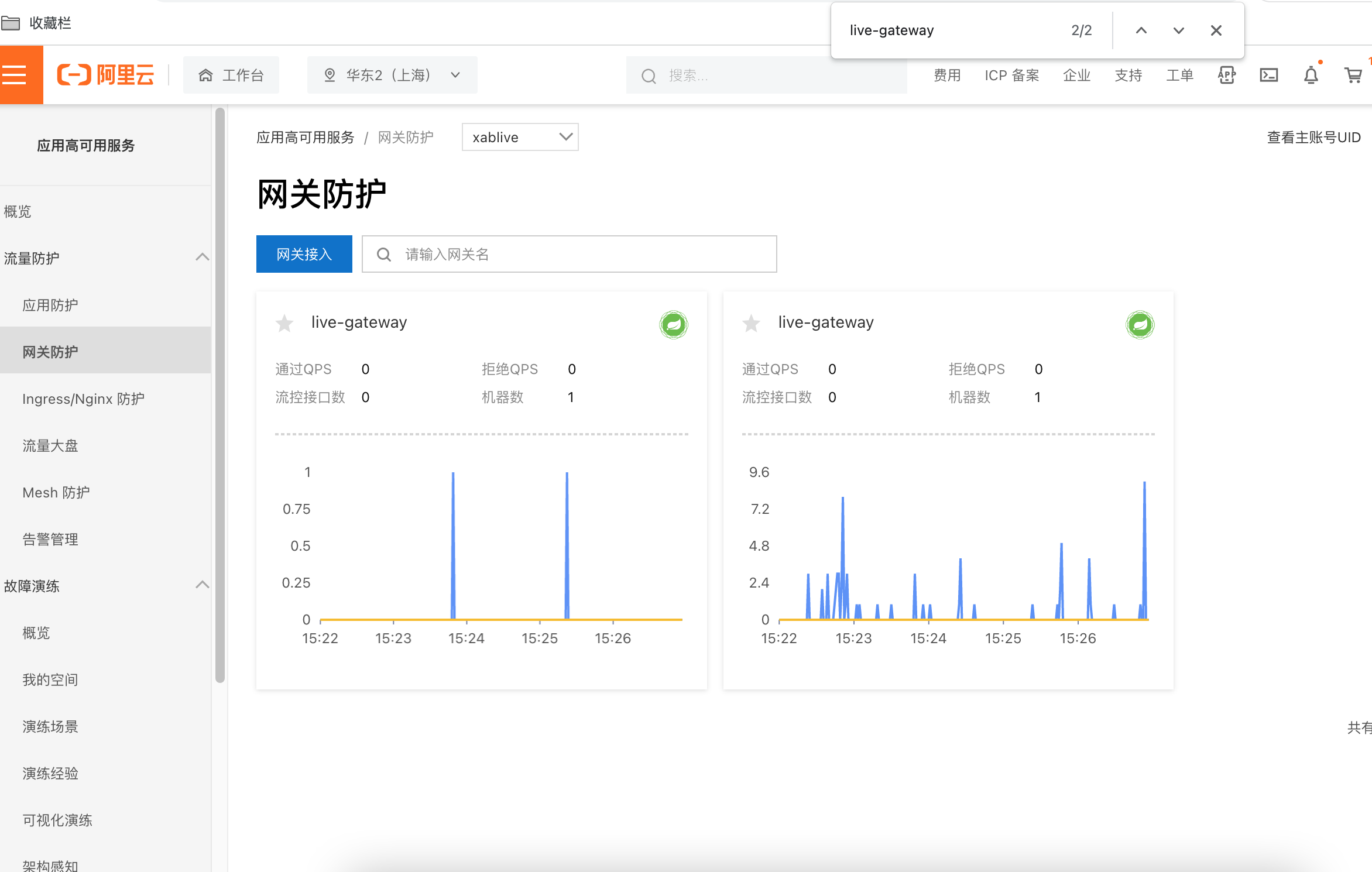Click the APP download icon

1226,75
